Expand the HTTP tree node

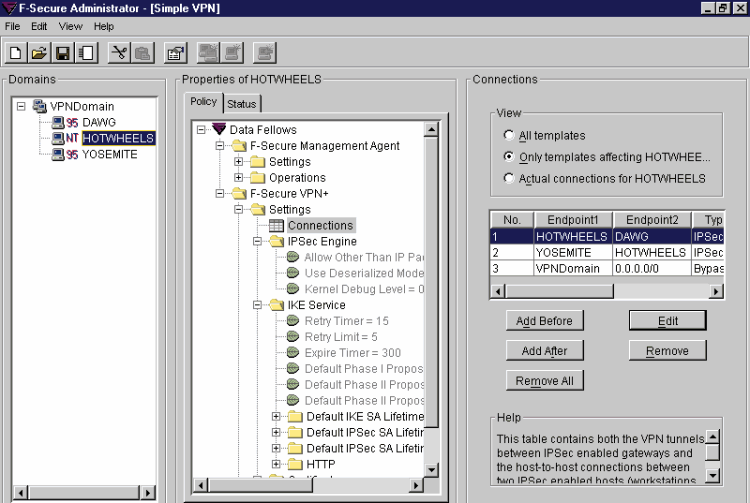tap(276, 464)
